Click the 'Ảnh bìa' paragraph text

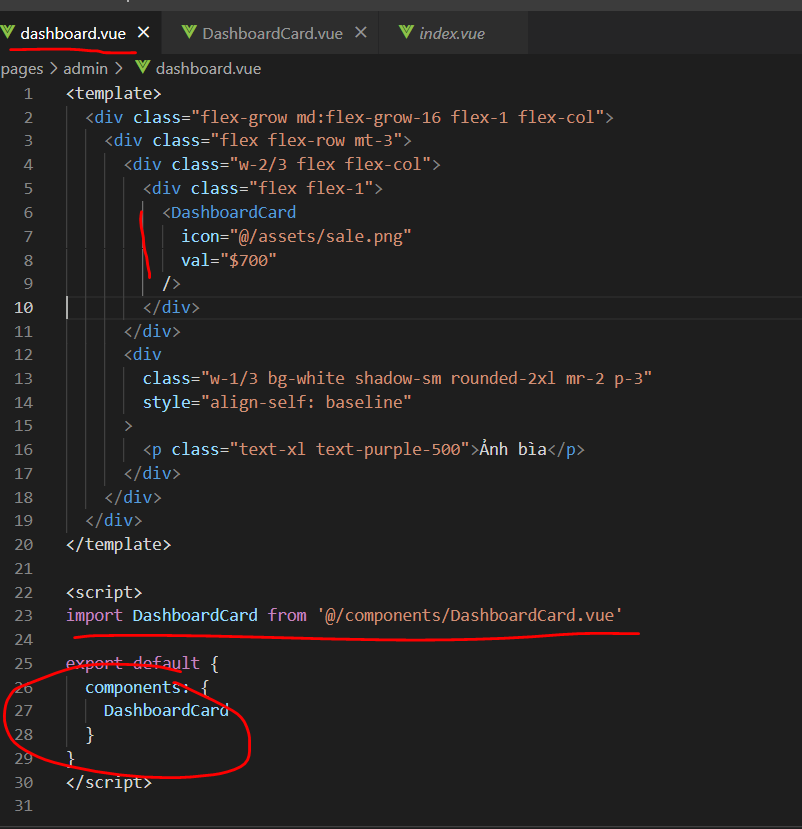coord(513,449)
